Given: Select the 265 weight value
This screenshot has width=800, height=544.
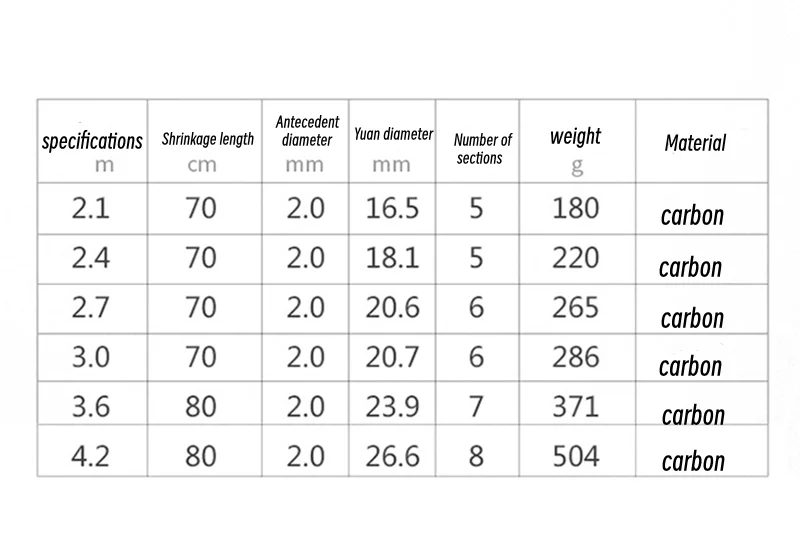Looking at the screenshot, I should pos(576,307).
